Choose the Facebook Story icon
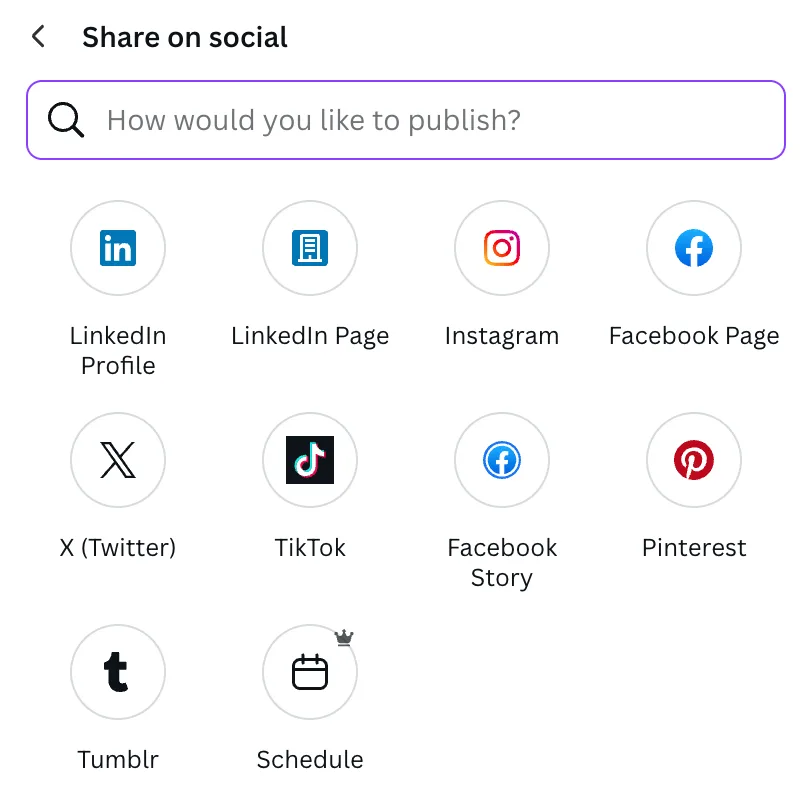This screenshot has width=812, height=796. tap(502, 460)
